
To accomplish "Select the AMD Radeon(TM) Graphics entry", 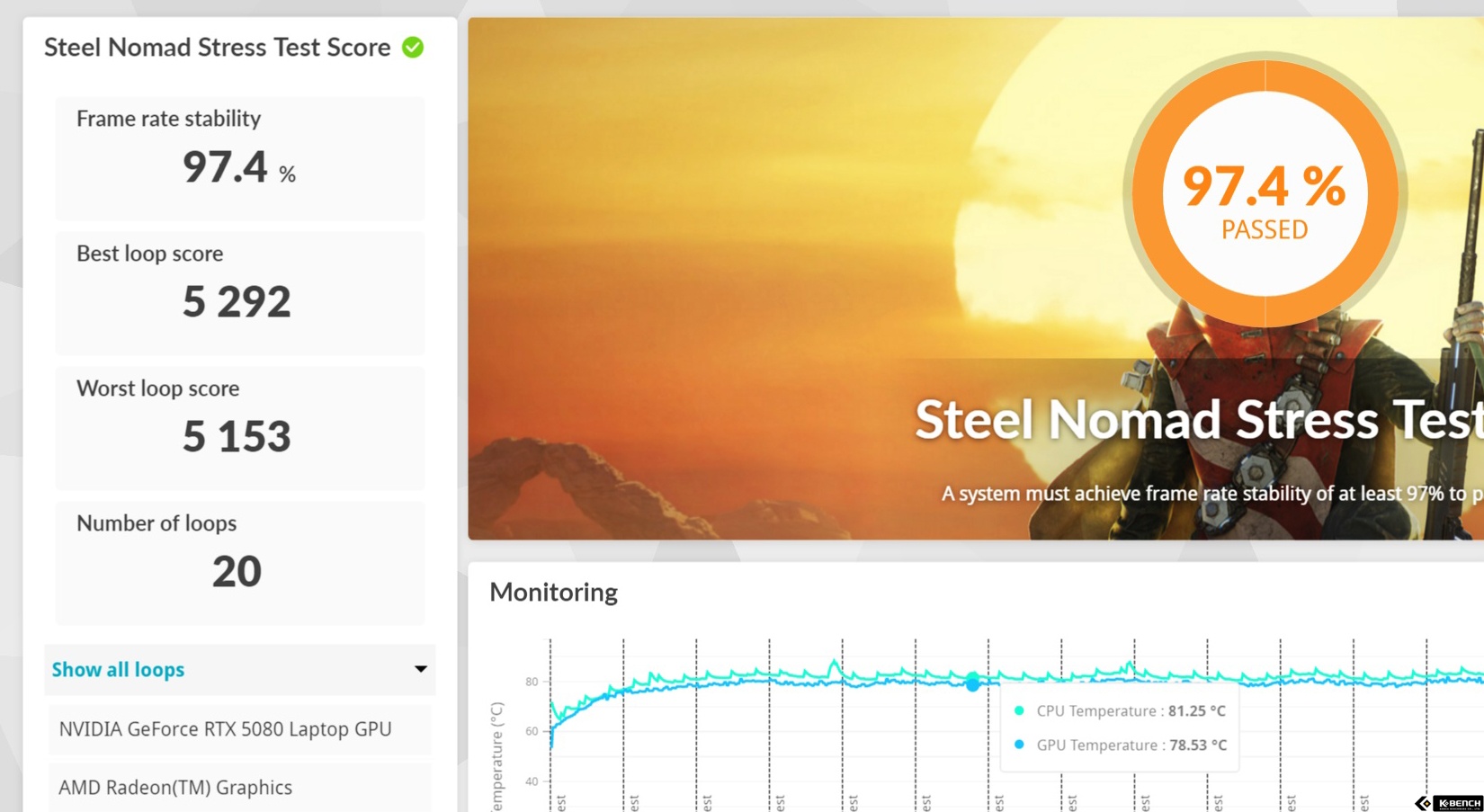I will coord(175,788).
